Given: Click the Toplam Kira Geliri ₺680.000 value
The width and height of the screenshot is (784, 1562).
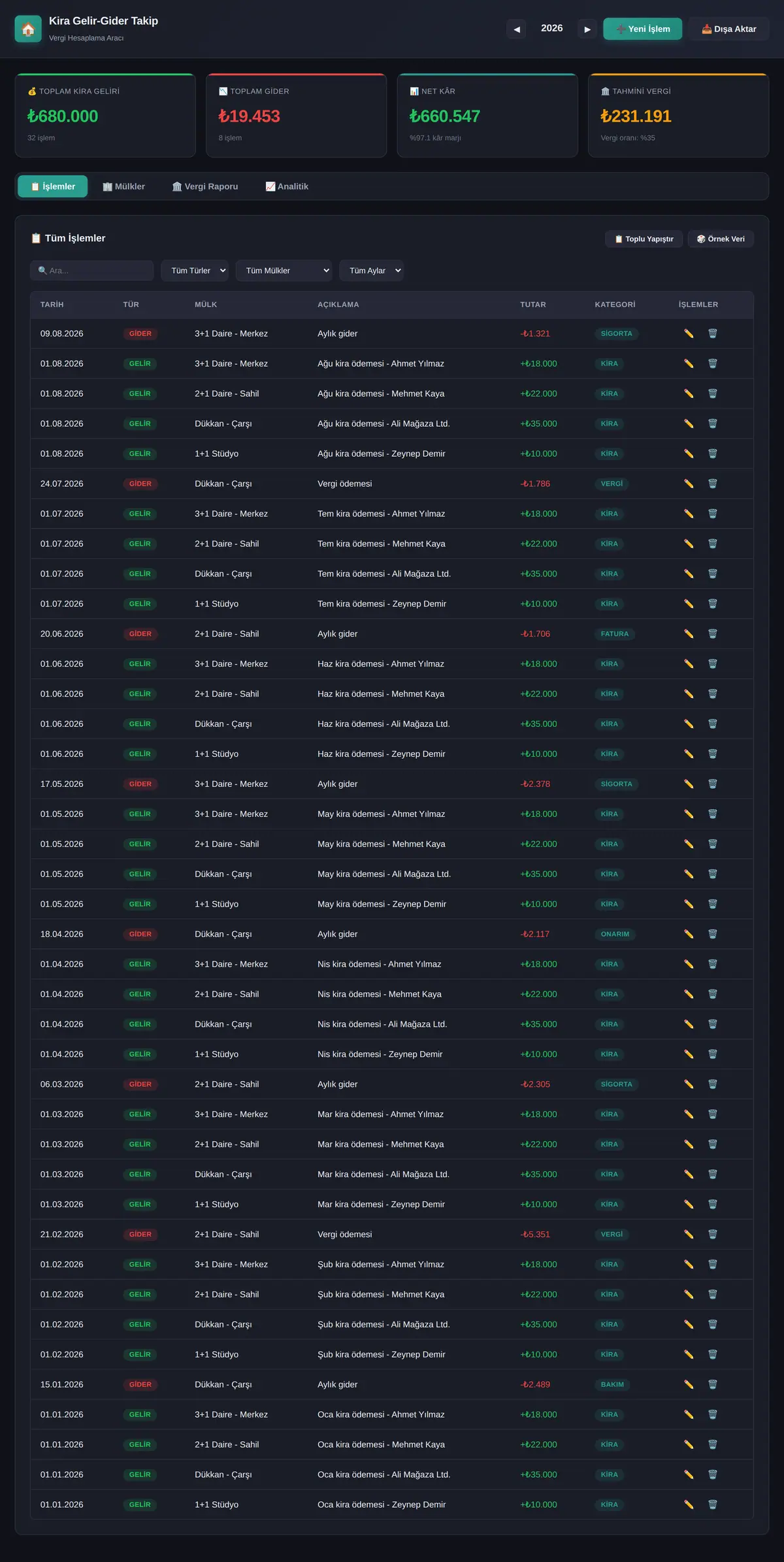Looking at the screenshot, I should point(63,116).
